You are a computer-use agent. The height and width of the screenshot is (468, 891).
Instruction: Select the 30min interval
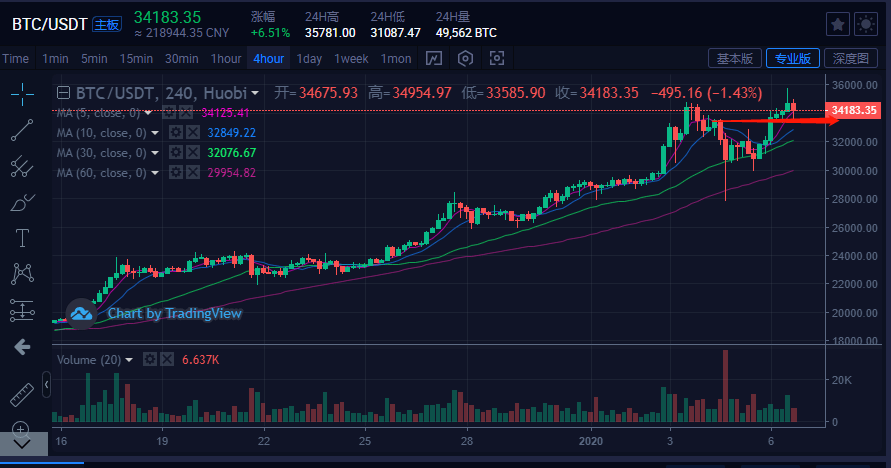[181, 58]
